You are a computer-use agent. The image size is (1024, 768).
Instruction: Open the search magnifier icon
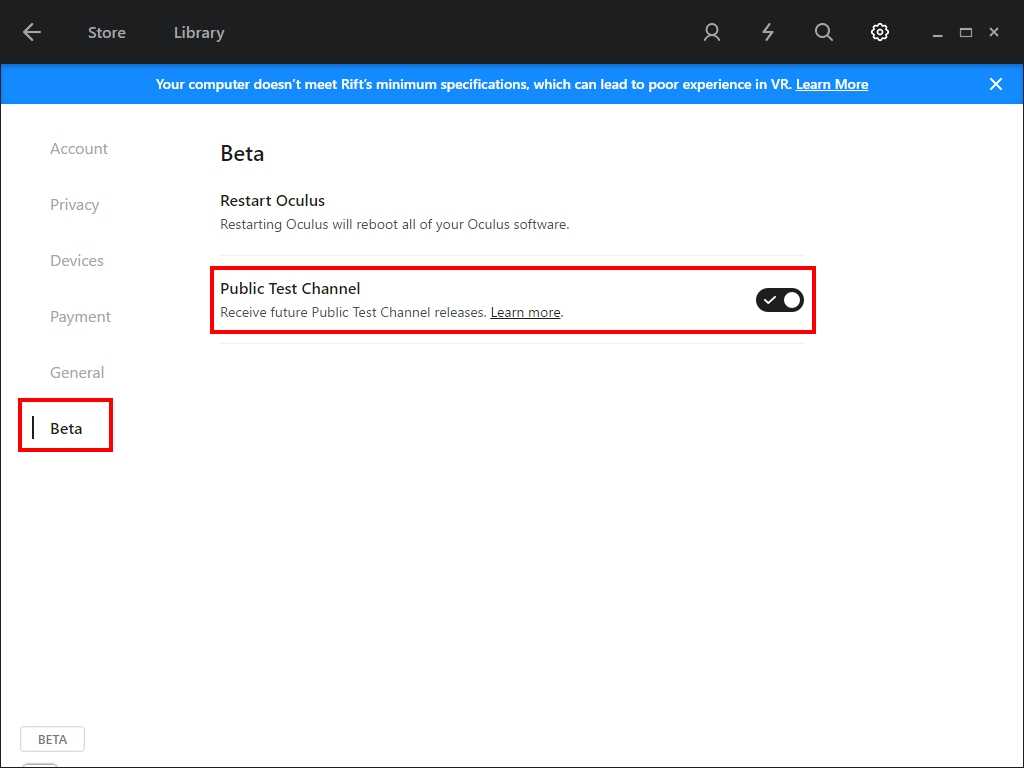824,32
